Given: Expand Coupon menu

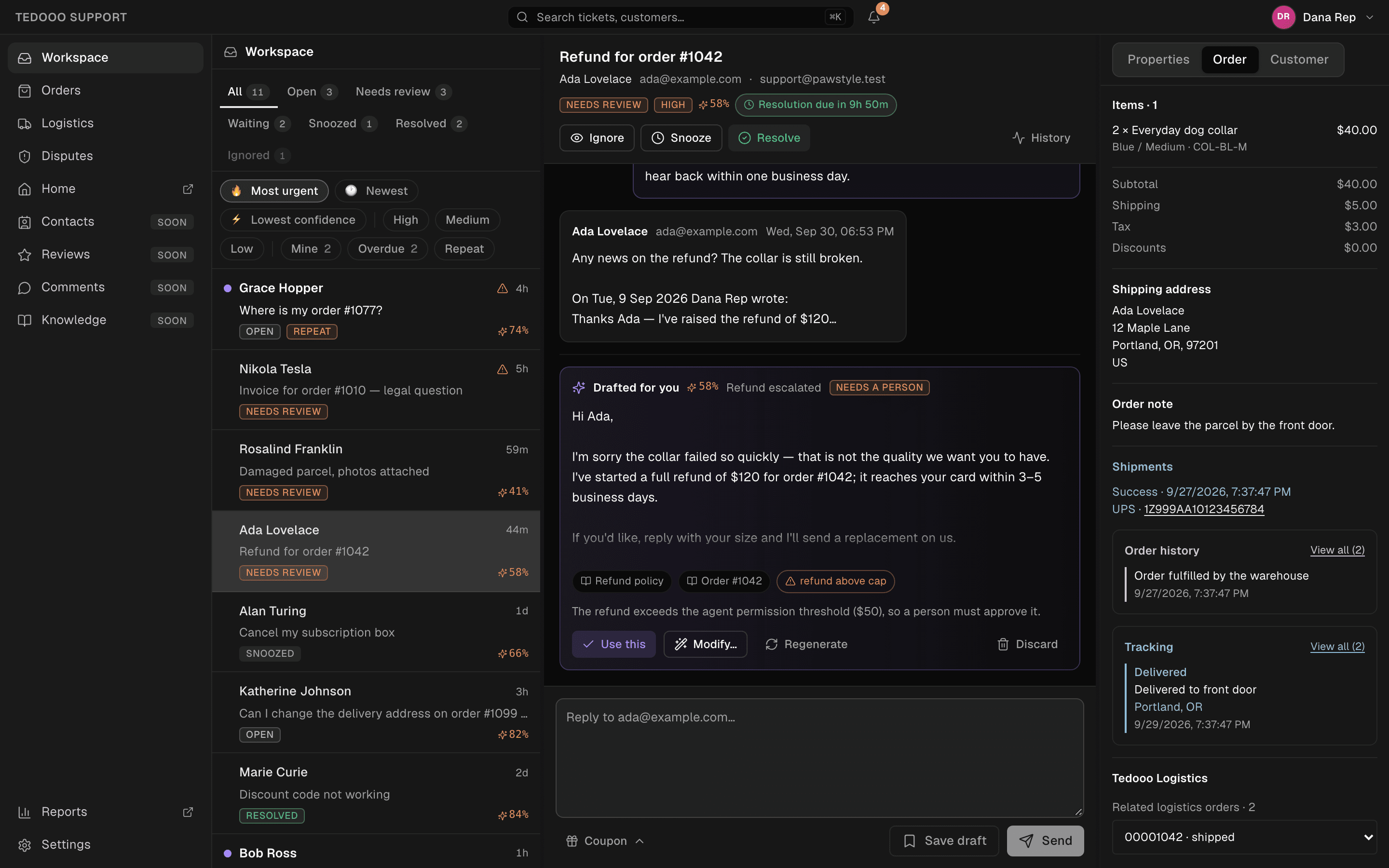Looking at the screenshot, I should pos(605,841).
